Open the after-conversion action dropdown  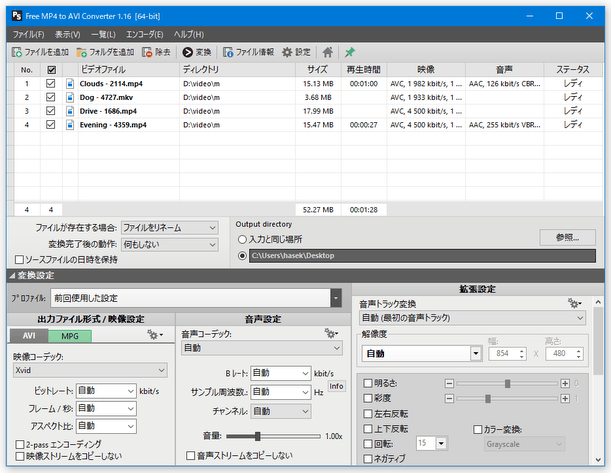[x=170, y=245]
